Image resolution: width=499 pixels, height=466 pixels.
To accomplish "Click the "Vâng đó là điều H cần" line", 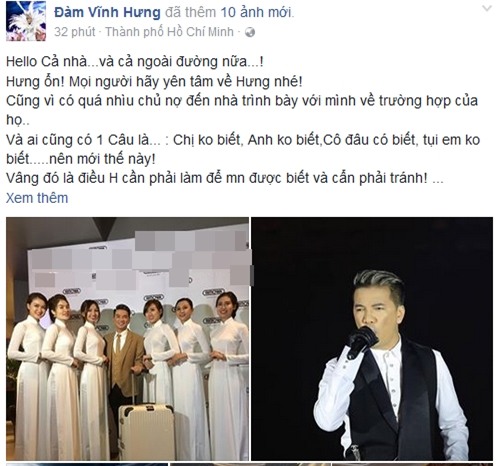I will [x=225, y=178].
